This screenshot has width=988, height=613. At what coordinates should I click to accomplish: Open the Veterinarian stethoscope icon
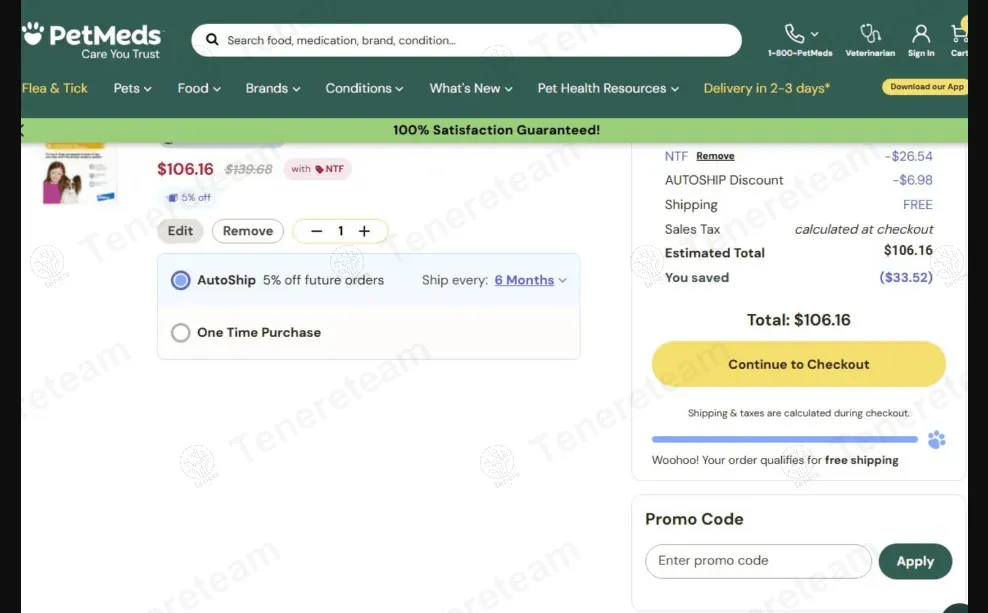tap(870, 34)
